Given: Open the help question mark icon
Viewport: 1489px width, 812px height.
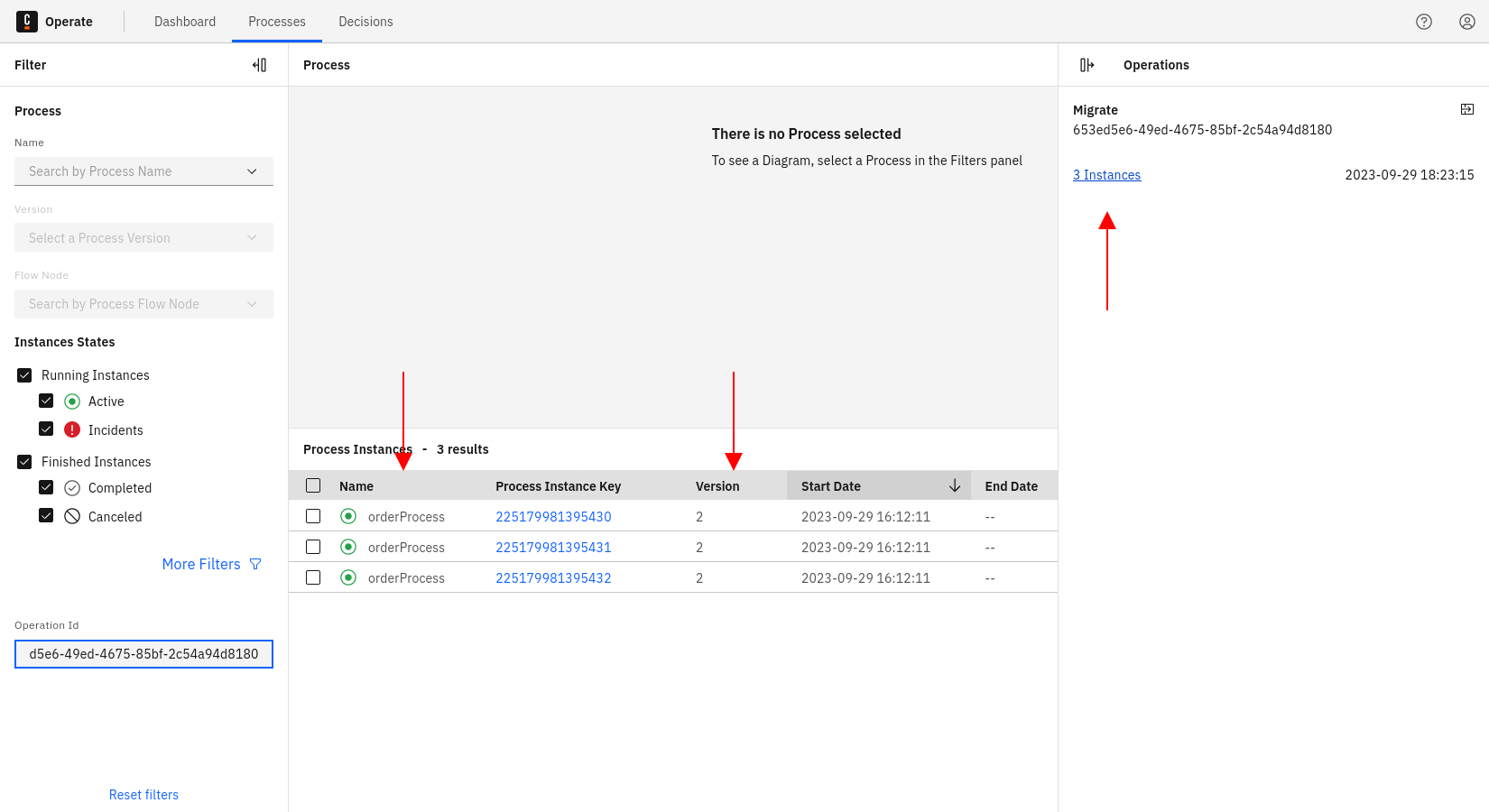Looking at the screenshot, I should coord(1424,22).
